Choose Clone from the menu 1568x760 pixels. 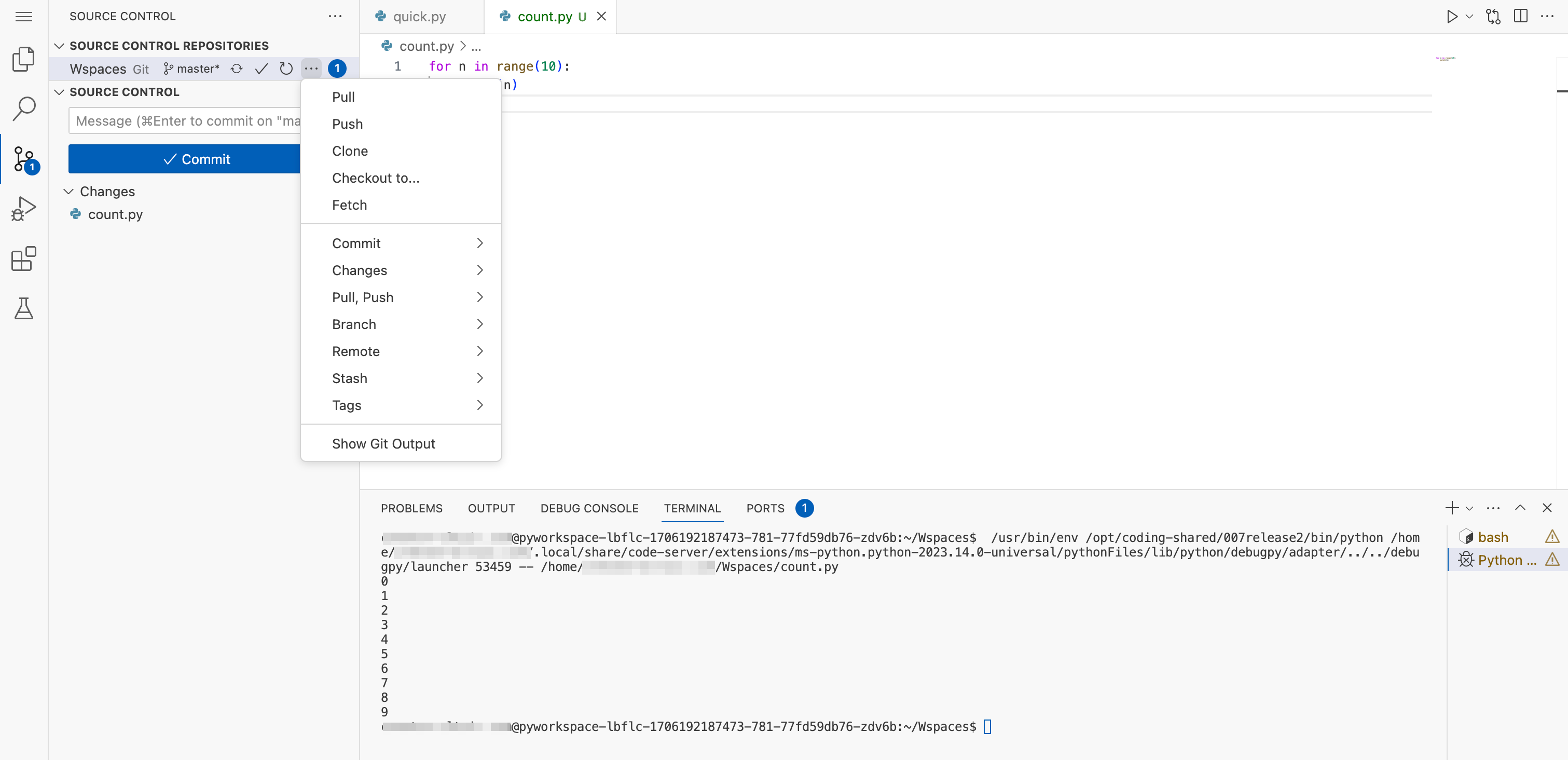click(401, 151)
